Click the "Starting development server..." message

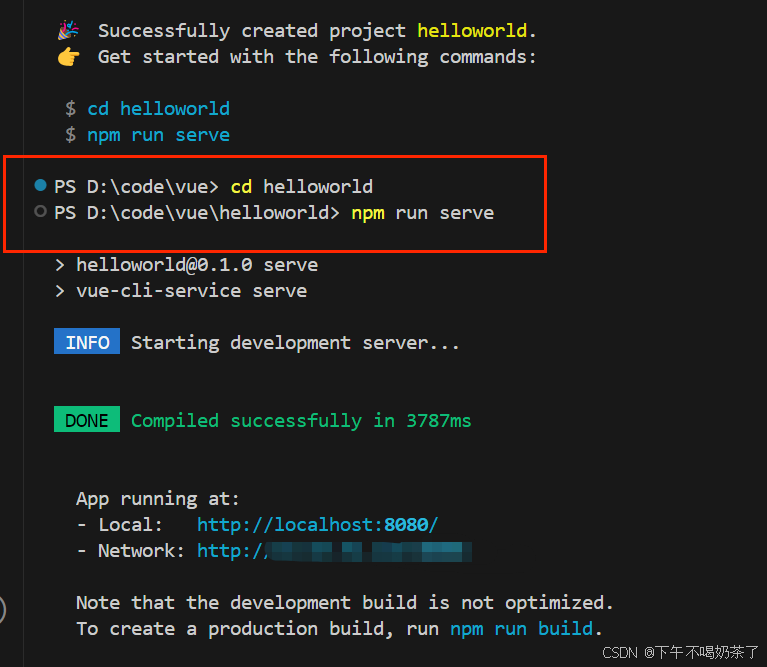coord(295,343)
